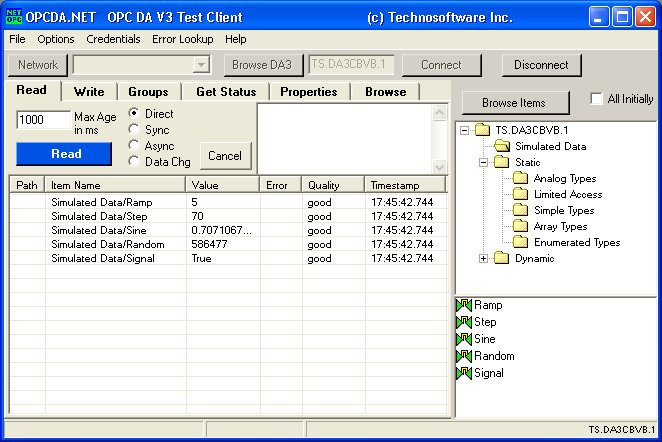Open the Options menu
The image size is (662, 442).
(x=56, y=39)
